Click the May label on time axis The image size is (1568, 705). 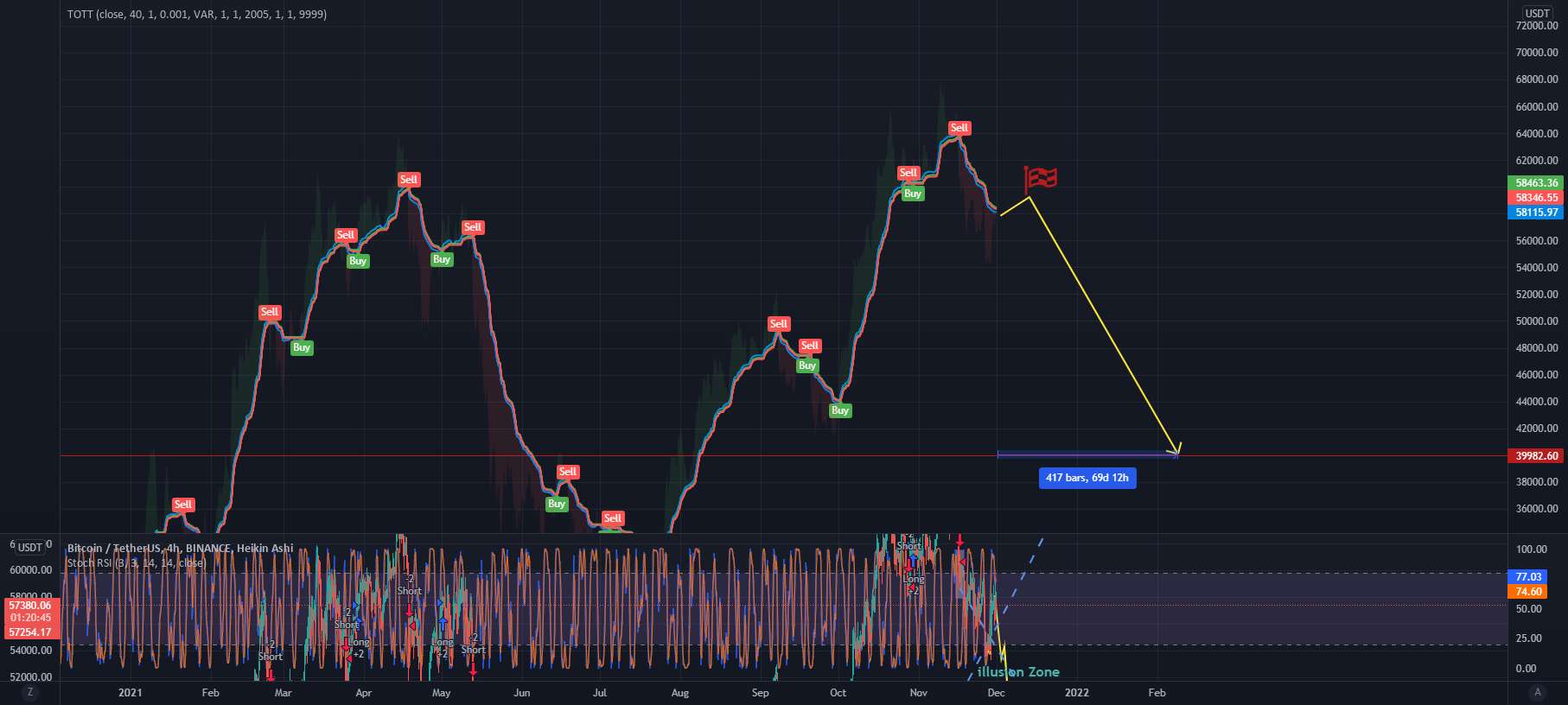pos(441,693)
